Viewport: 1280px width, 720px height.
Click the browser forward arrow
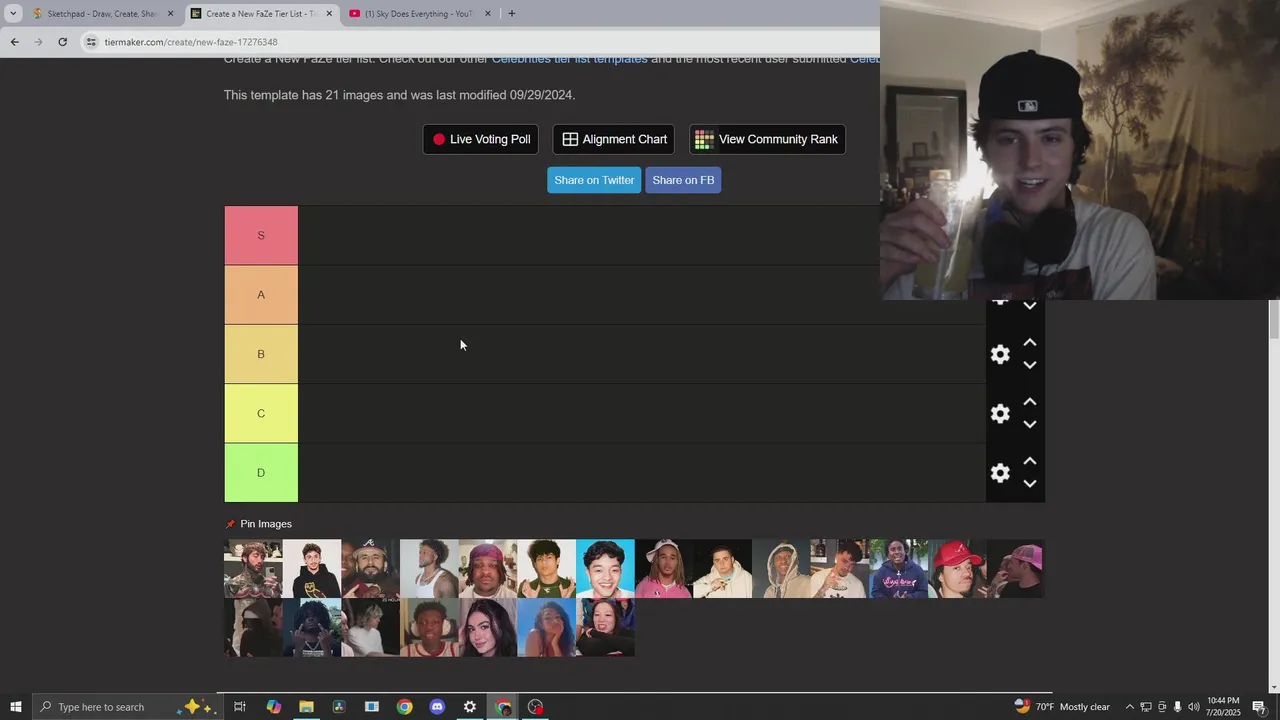pyautogui.click(x=38, y=42)
